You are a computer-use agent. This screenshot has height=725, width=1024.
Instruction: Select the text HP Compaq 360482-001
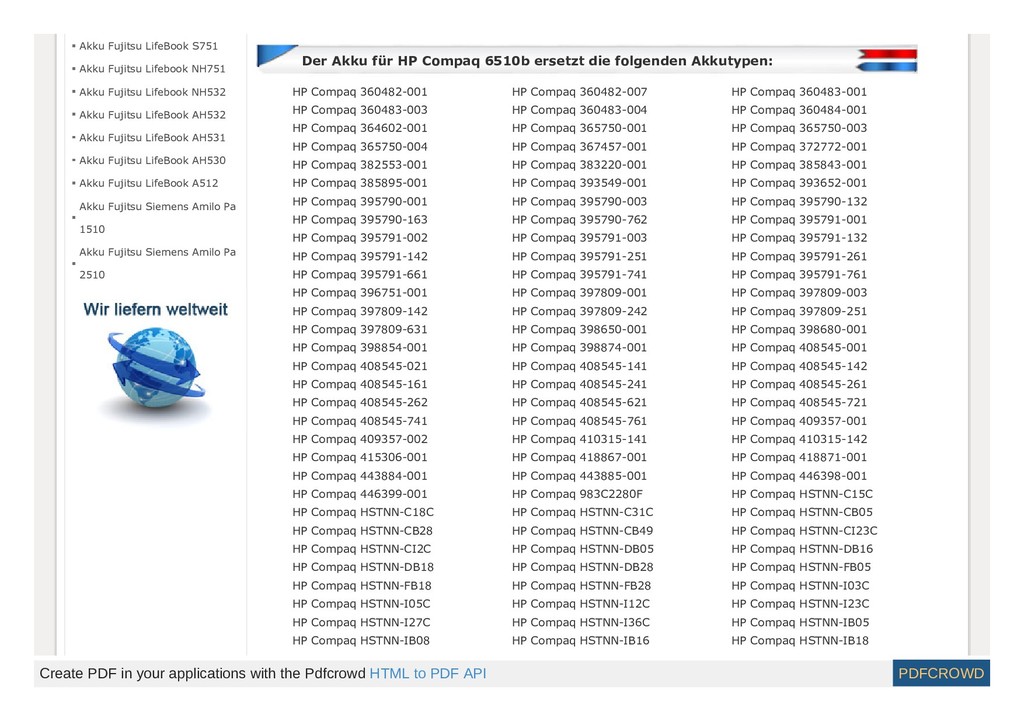(x=360, y=92)
